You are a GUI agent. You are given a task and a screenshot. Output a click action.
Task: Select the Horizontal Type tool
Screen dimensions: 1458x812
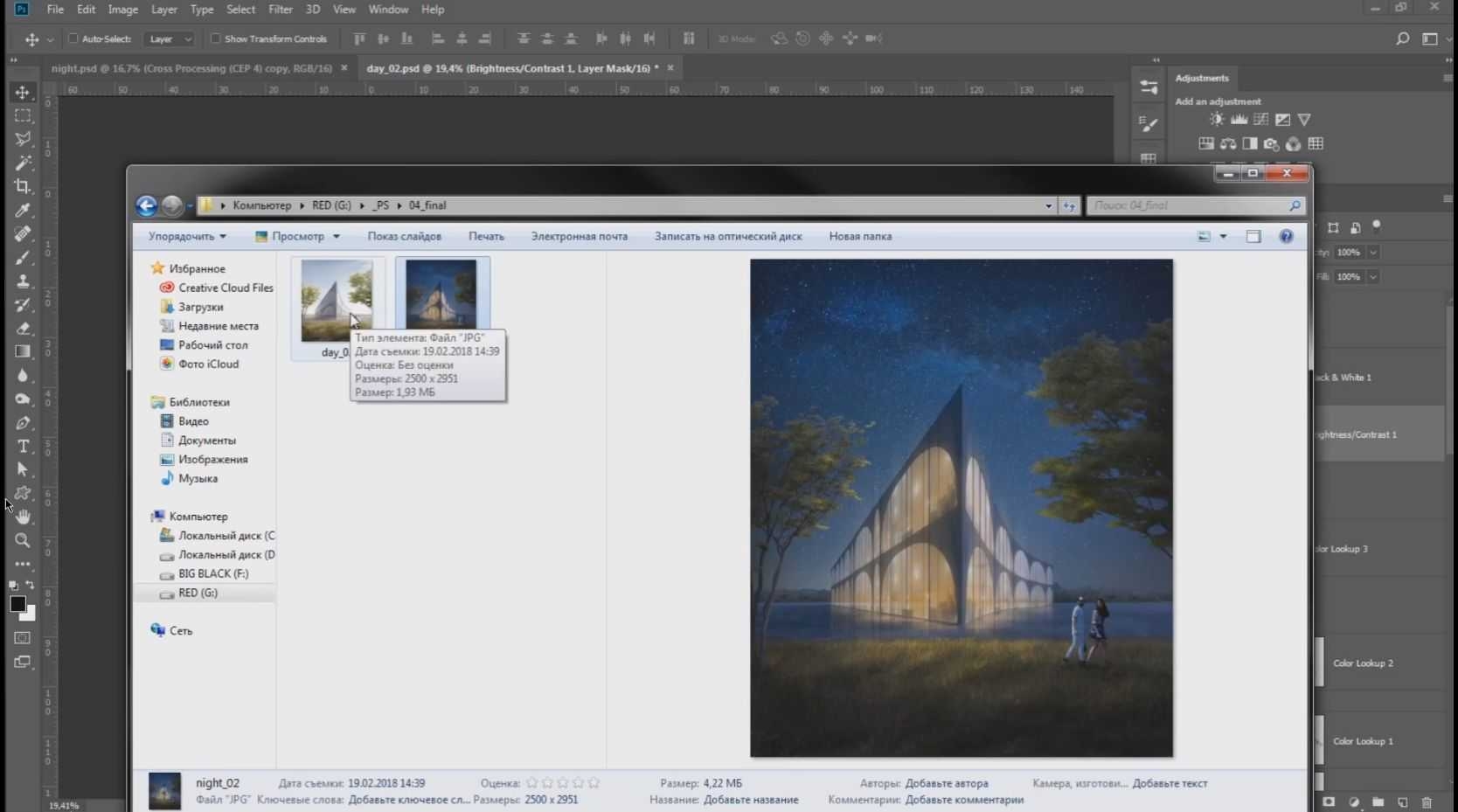pos(23,447)
